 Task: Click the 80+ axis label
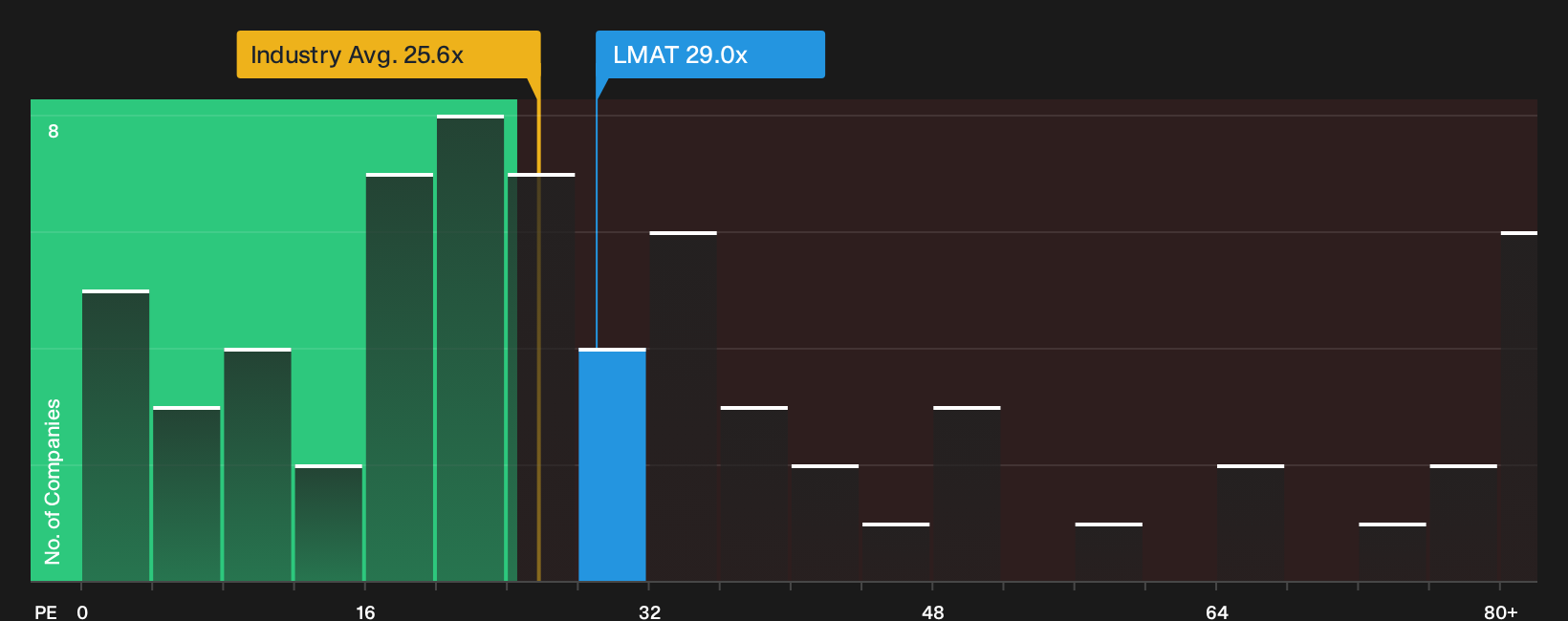[x=1500, y=611]
